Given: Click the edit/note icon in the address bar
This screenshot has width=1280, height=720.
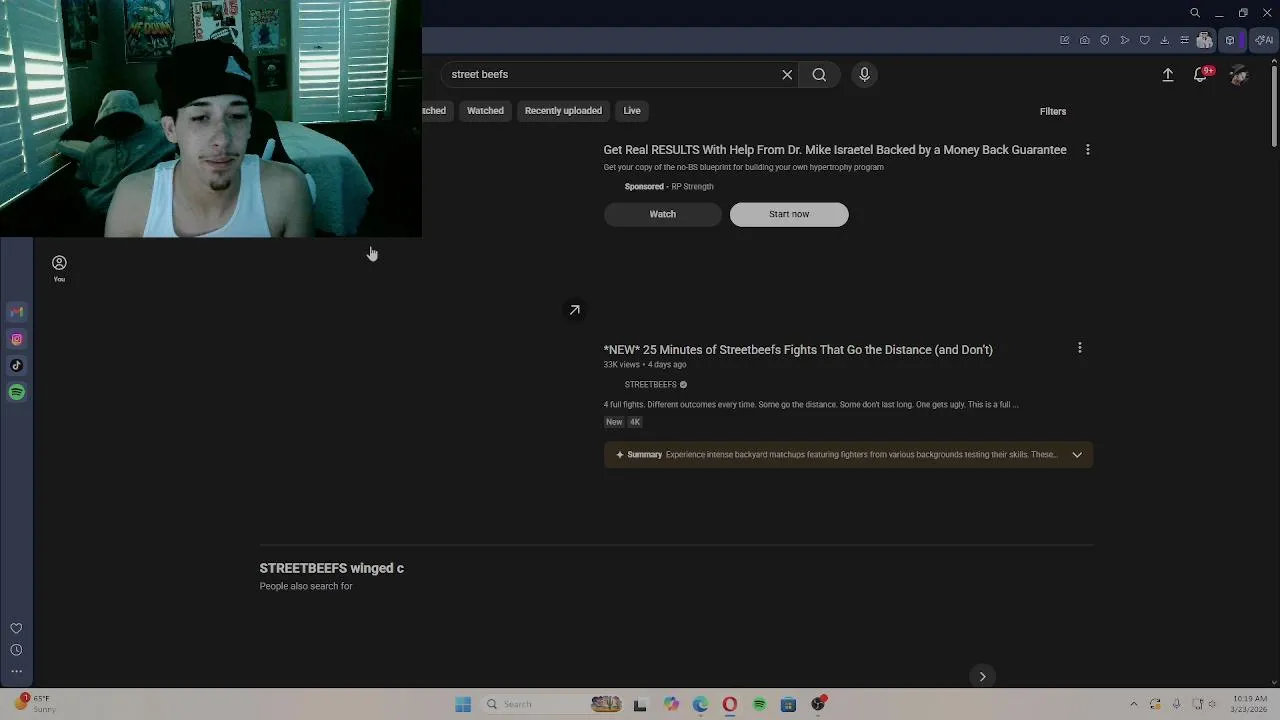Looking at the screenshot, I should click(1064, 40).
